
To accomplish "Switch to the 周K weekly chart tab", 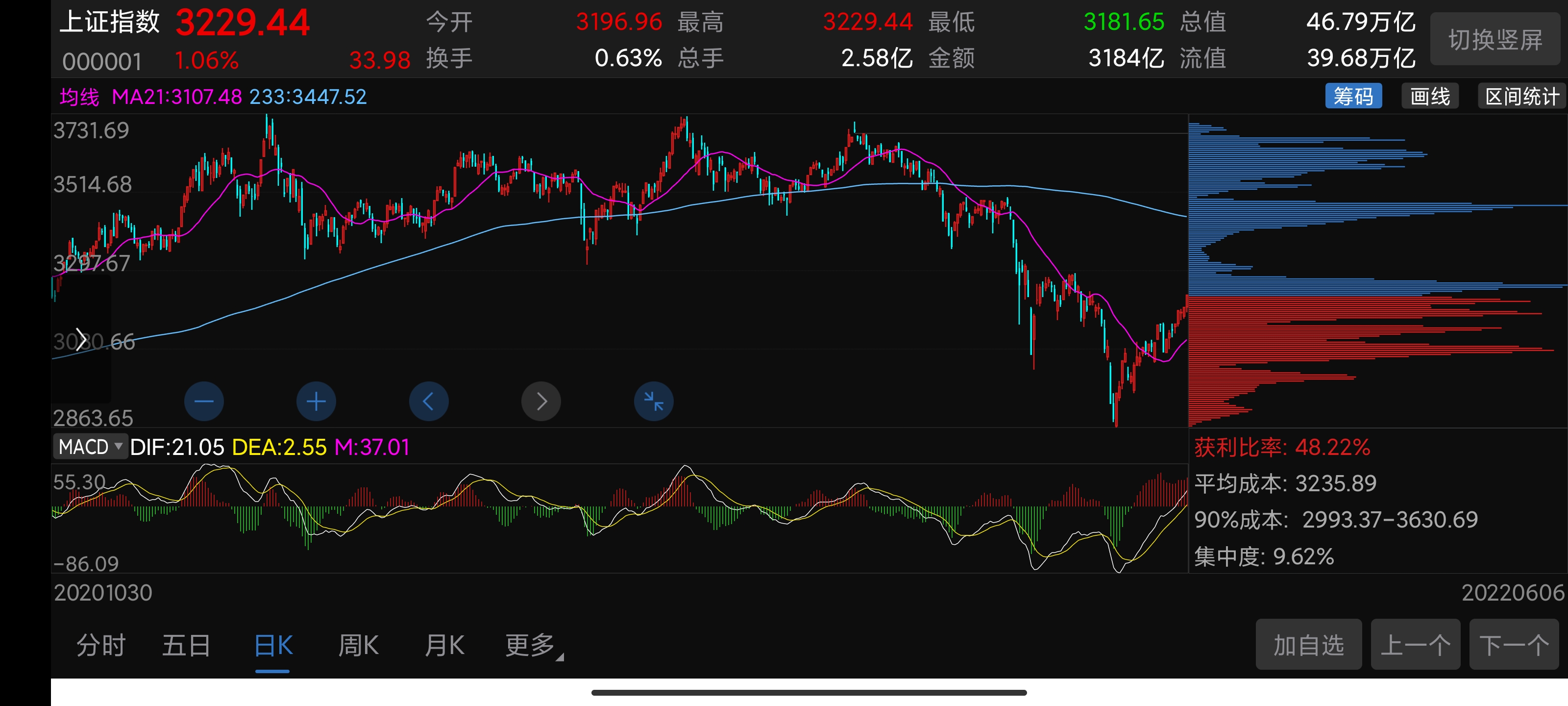I will [x=359, y=645].
